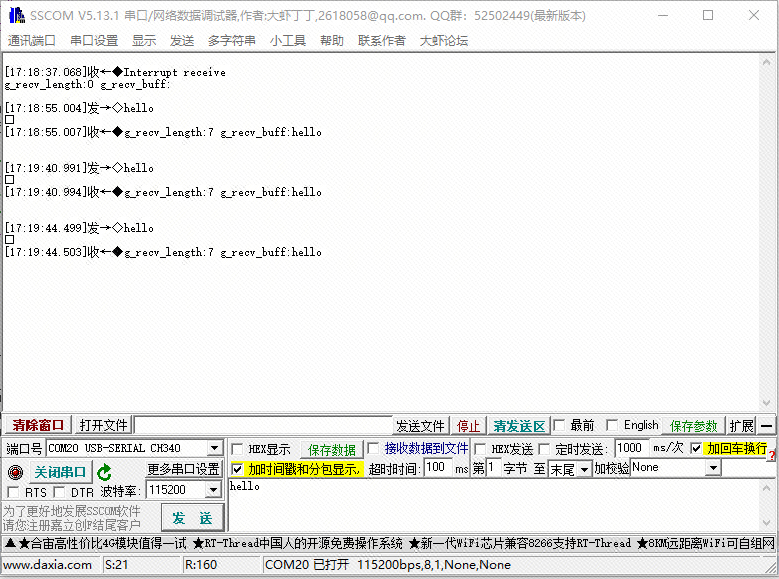Uncheck the 加时间戳和分包显示 checkbox
Image resolution: width=779 pixels, height=579 pixels.
237,469
